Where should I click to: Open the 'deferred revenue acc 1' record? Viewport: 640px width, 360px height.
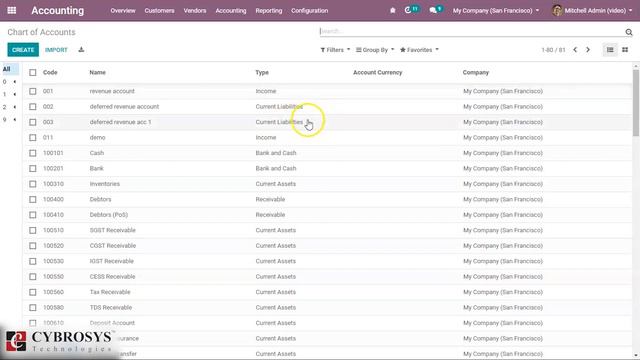(x=120, y=122)
